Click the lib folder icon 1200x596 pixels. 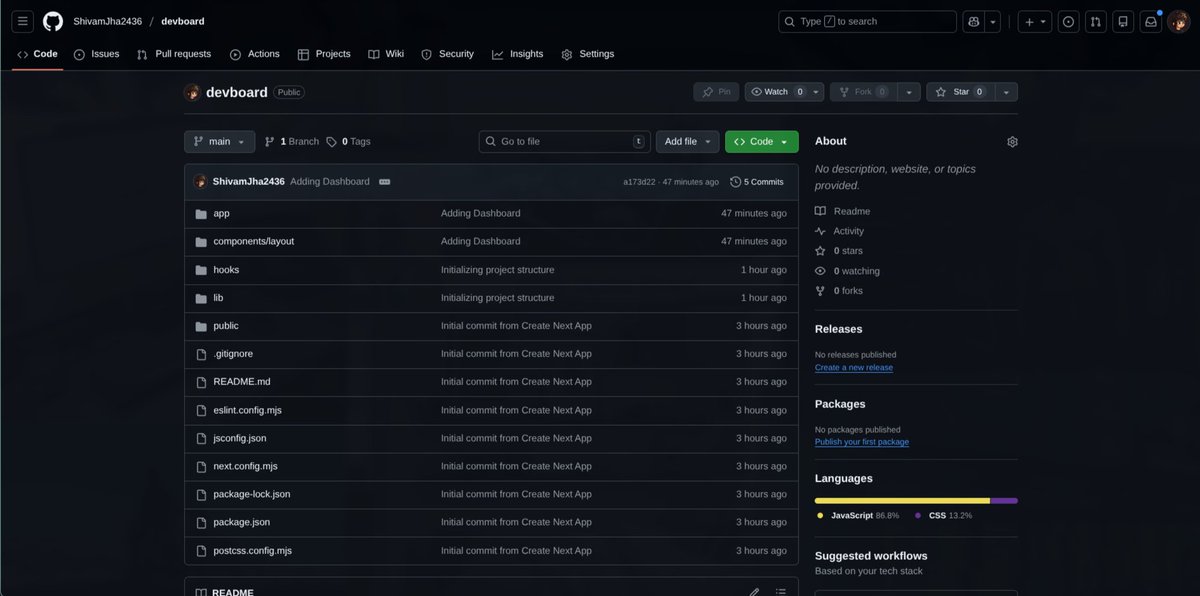pos(201,298)
